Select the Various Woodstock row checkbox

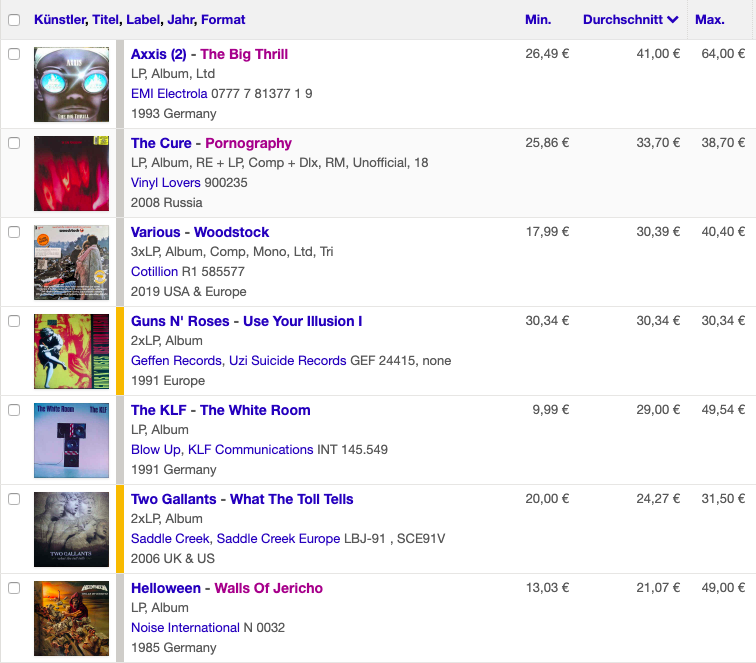click(14, 232)
